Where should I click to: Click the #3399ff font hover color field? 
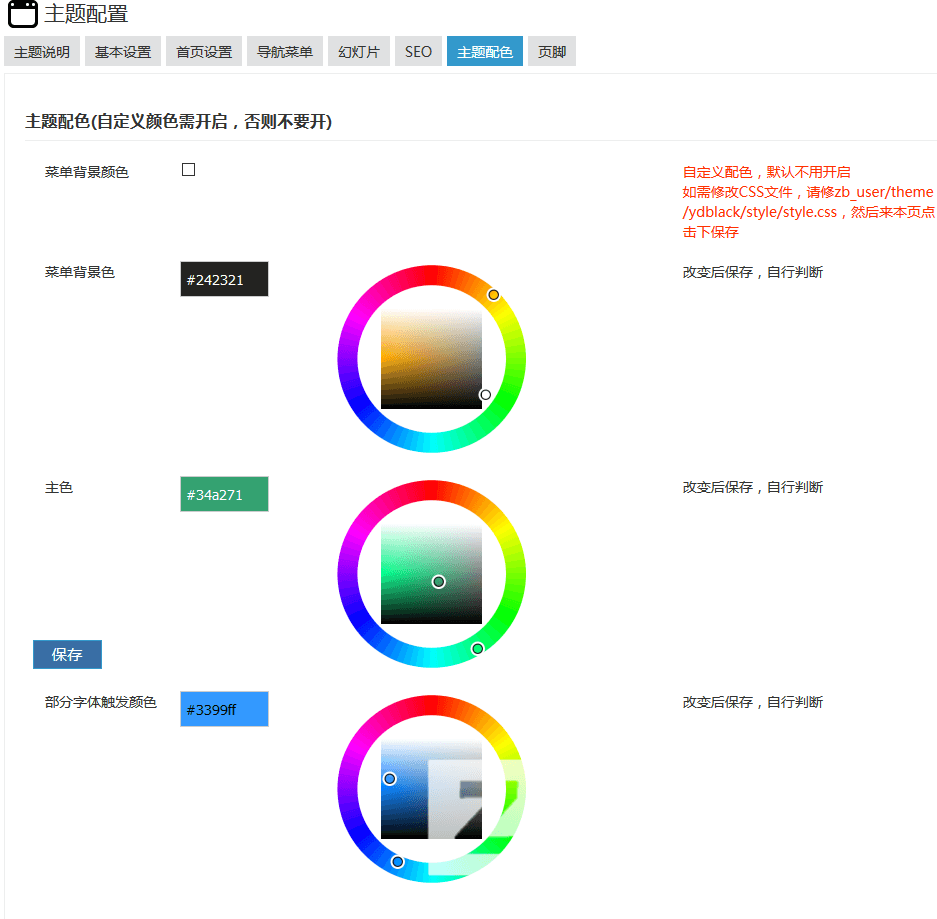224,709
